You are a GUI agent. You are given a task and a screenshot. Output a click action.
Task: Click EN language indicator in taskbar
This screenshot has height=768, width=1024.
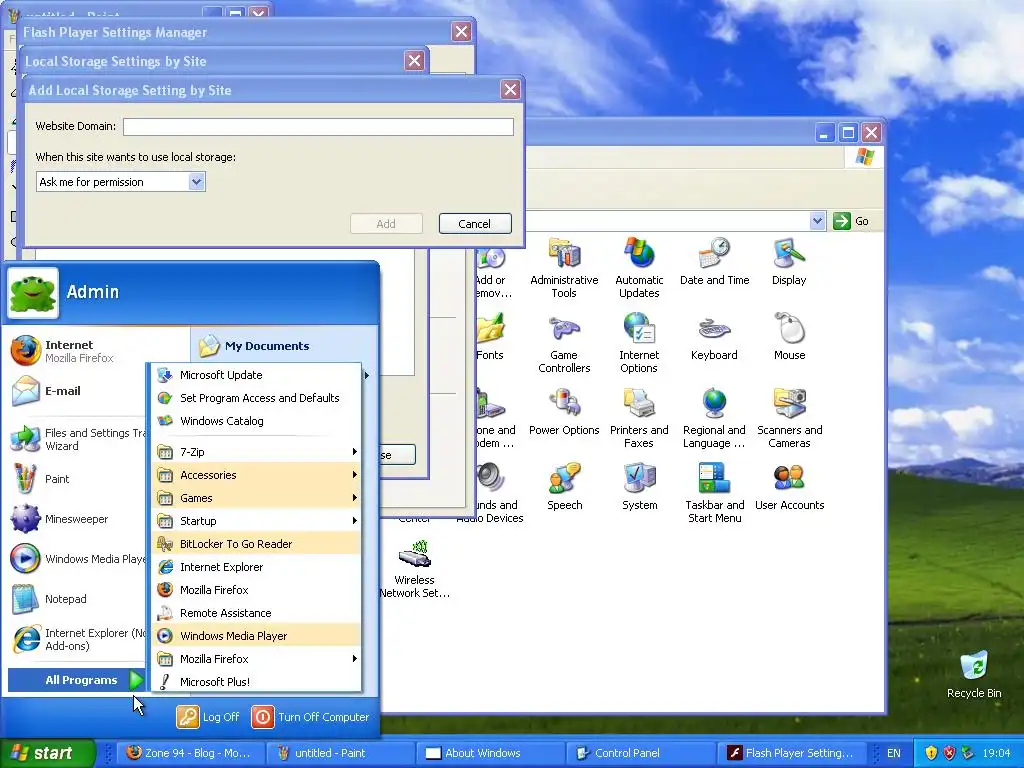click(x=893, y=753)
